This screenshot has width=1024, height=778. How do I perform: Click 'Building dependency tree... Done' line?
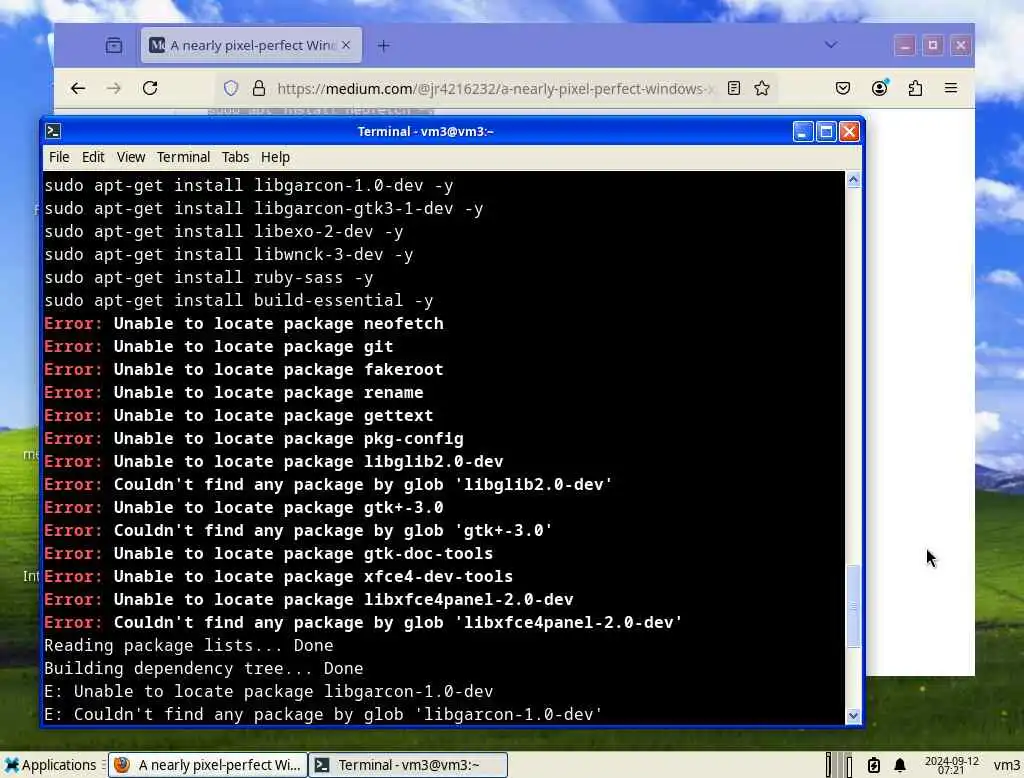coord(204,668)
